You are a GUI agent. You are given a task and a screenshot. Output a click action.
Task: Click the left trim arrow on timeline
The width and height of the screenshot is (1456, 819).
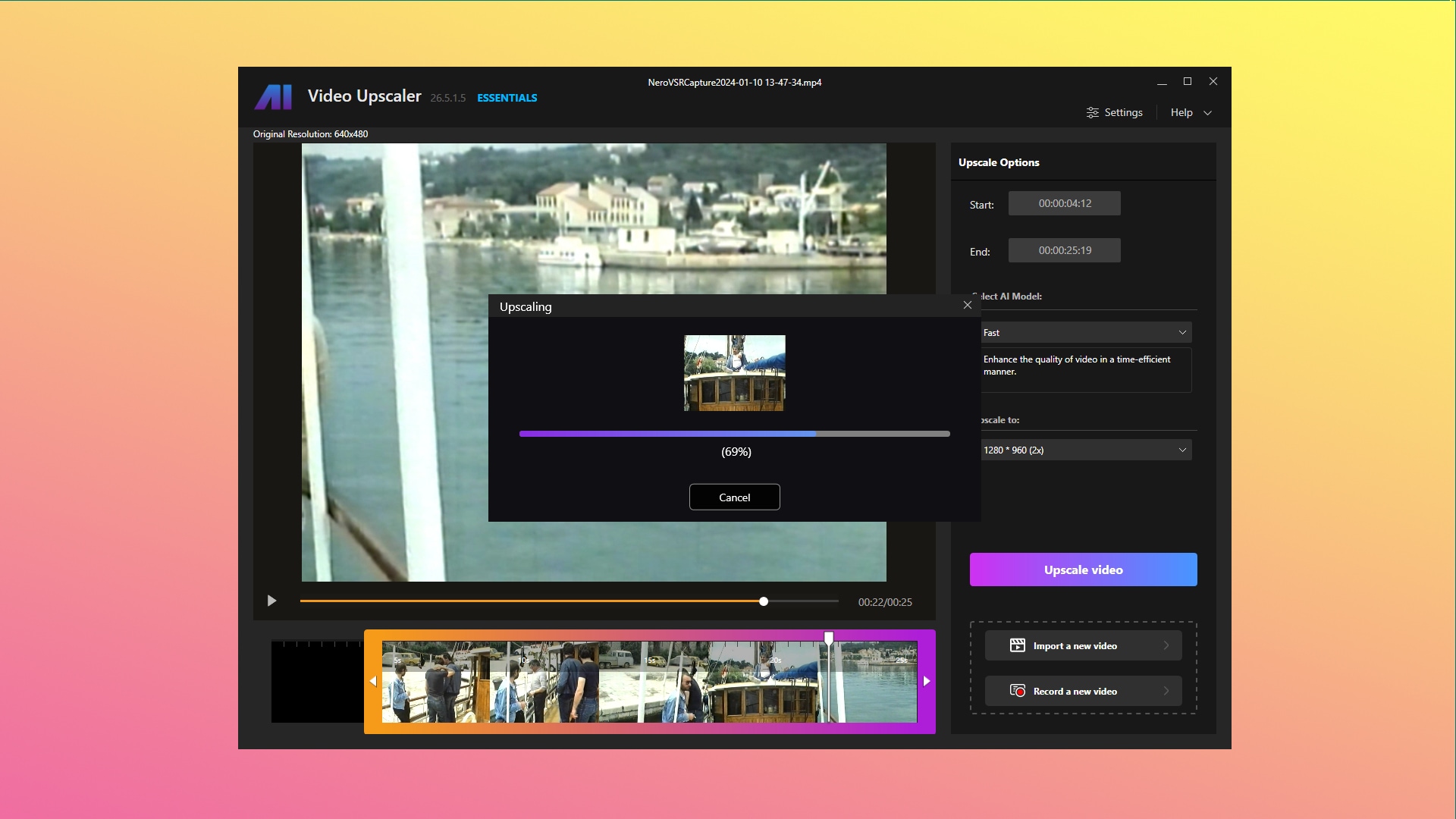372,681
